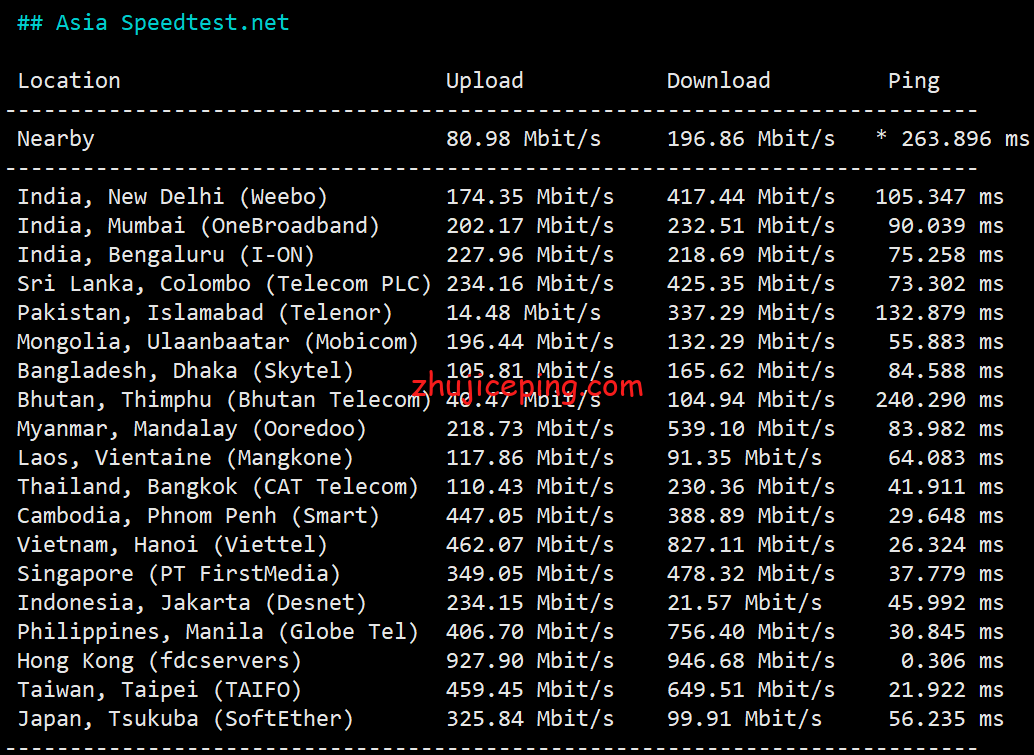
Task: Click the Ping column header
Action: (x=913, y=81)
